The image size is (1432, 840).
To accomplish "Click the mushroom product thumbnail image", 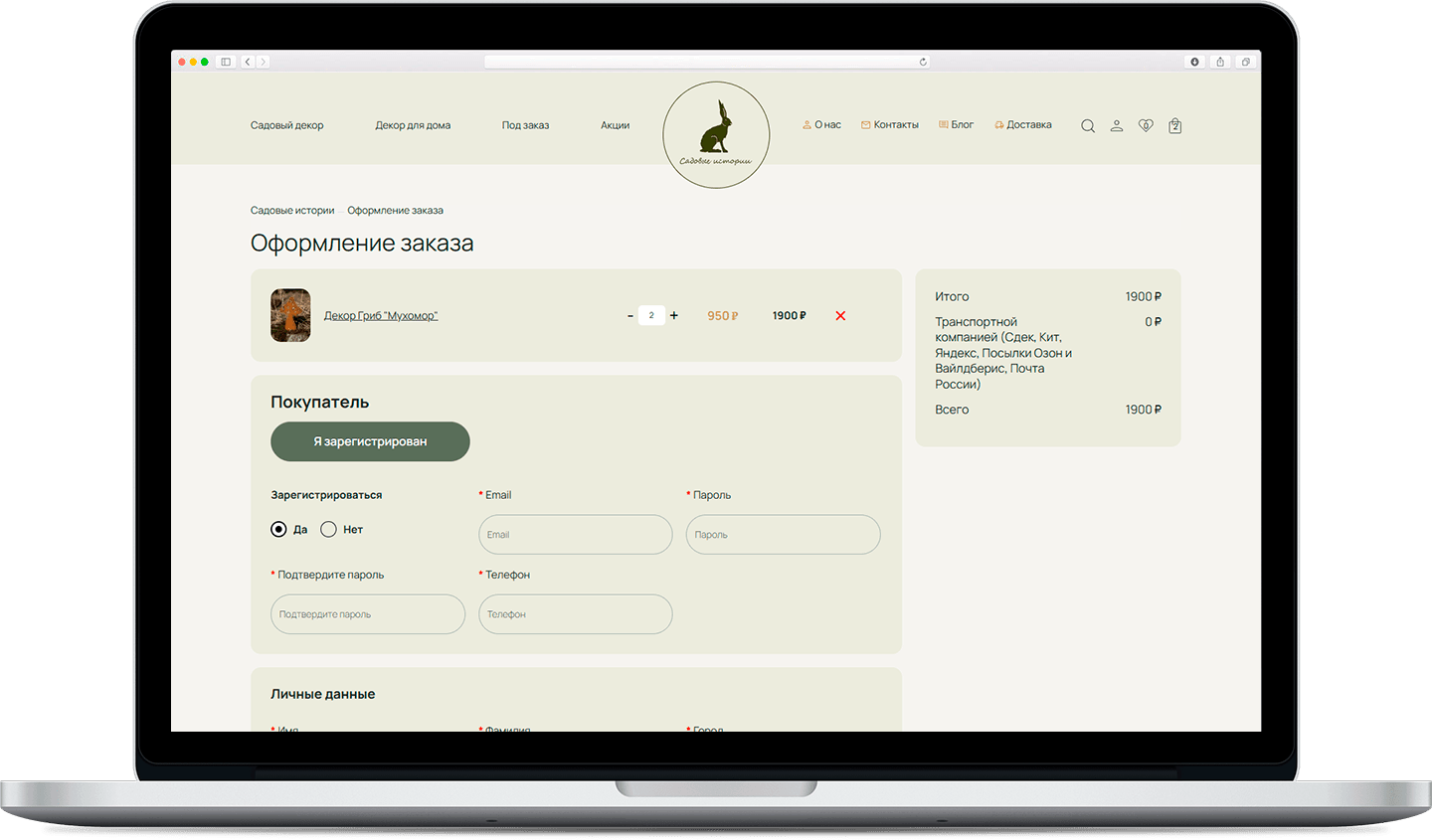I will tap(290, 316).
